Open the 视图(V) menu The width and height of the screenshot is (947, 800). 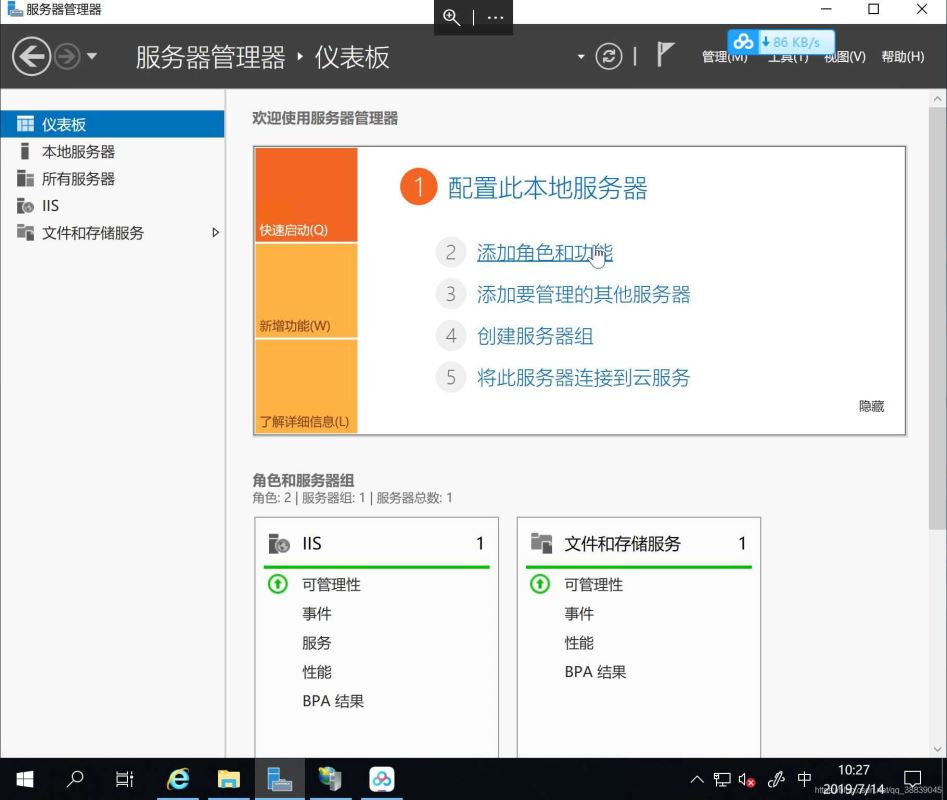(x=844, y=57)
